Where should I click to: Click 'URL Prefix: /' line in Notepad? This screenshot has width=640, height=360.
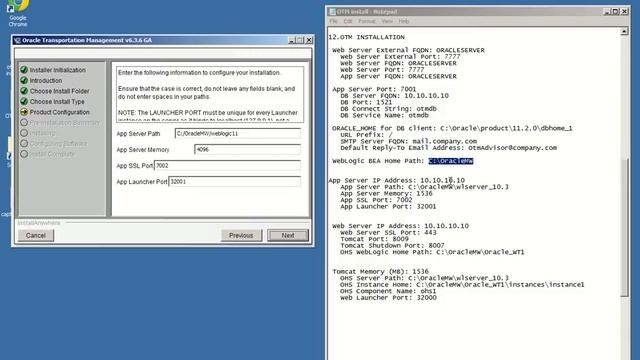(367, 135)
